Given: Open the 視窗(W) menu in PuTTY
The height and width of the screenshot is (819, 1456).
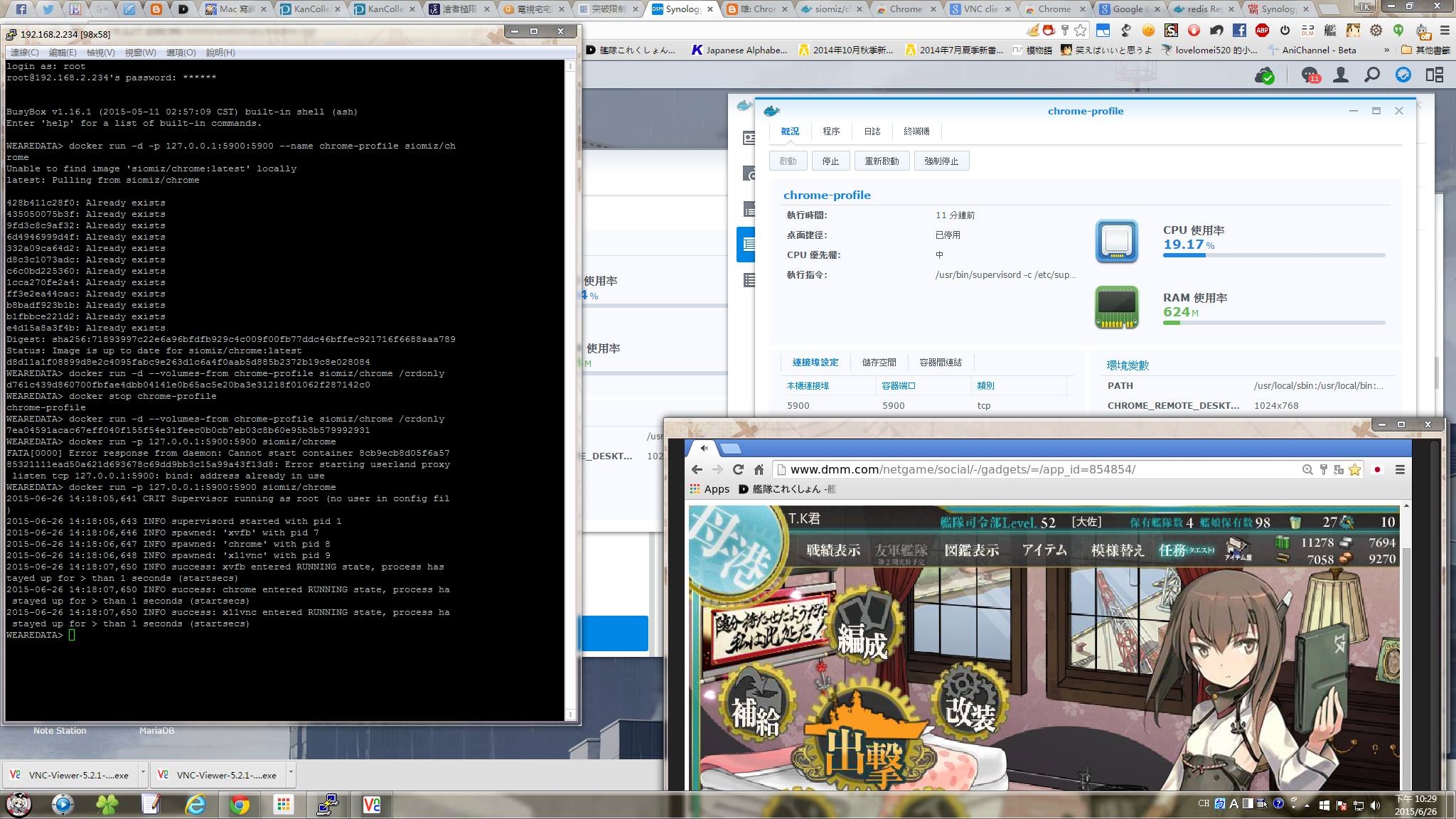Looking at the screenshot, I should click(x=141, y=53).
